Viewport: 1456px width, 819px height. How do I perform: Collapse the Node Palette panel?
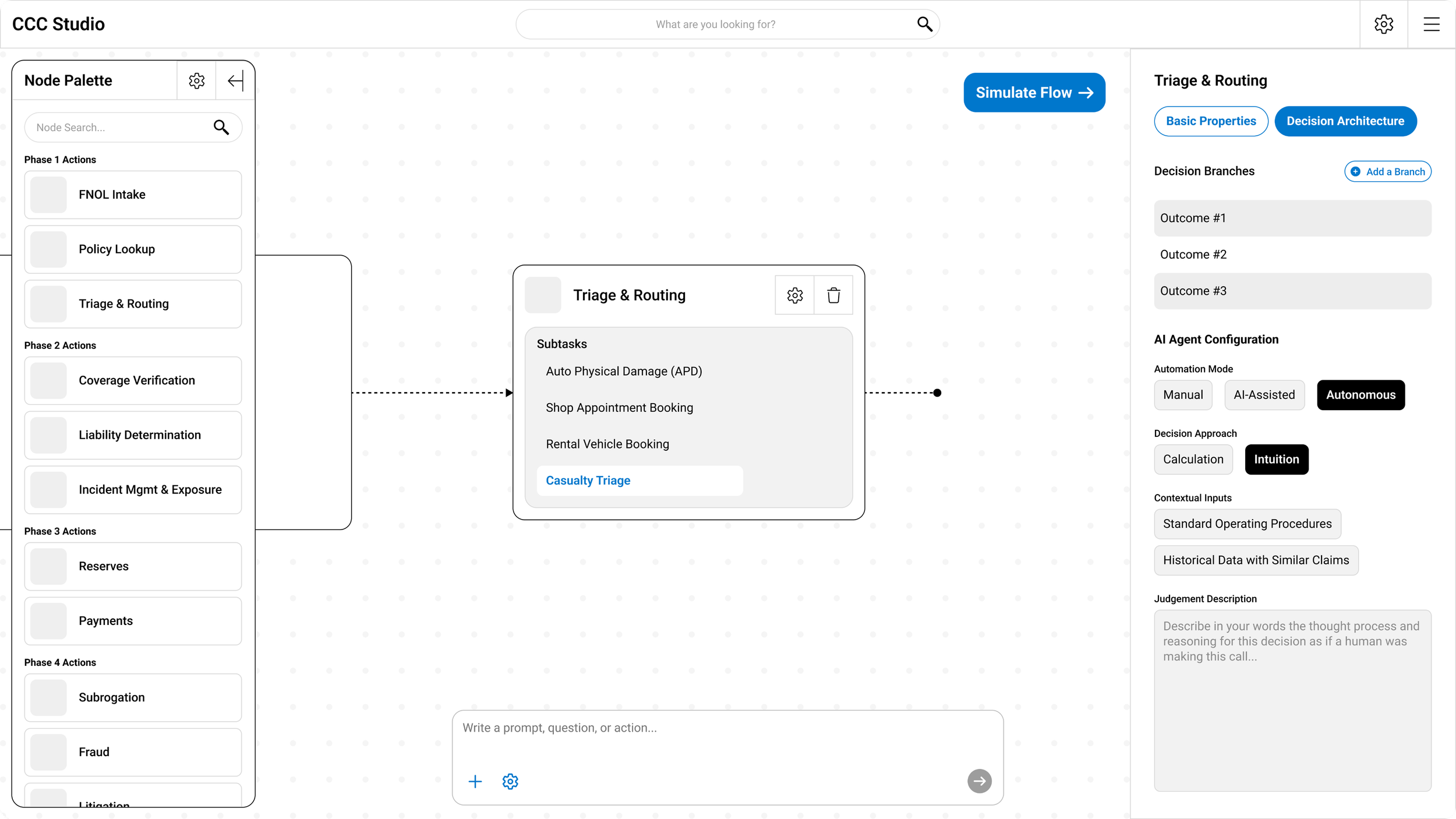click(235, 80)
